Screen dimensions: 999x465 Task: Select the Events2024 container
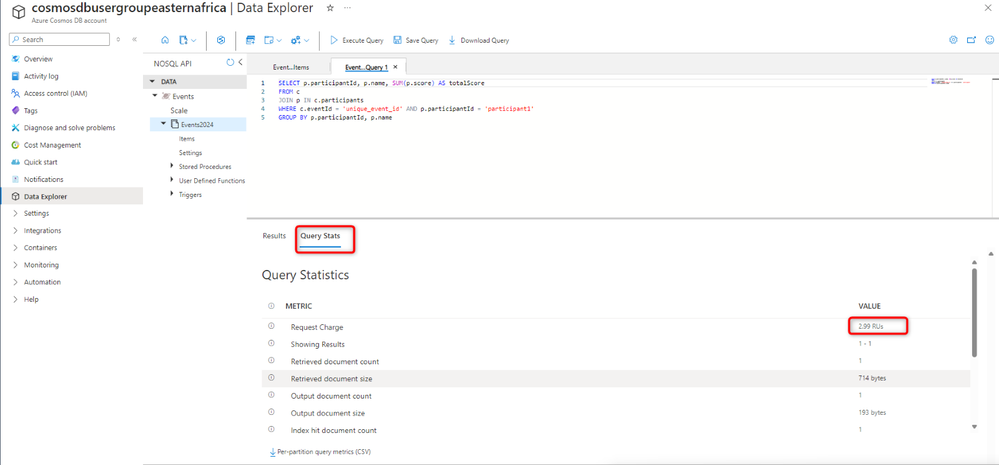(x=198, y=124)
